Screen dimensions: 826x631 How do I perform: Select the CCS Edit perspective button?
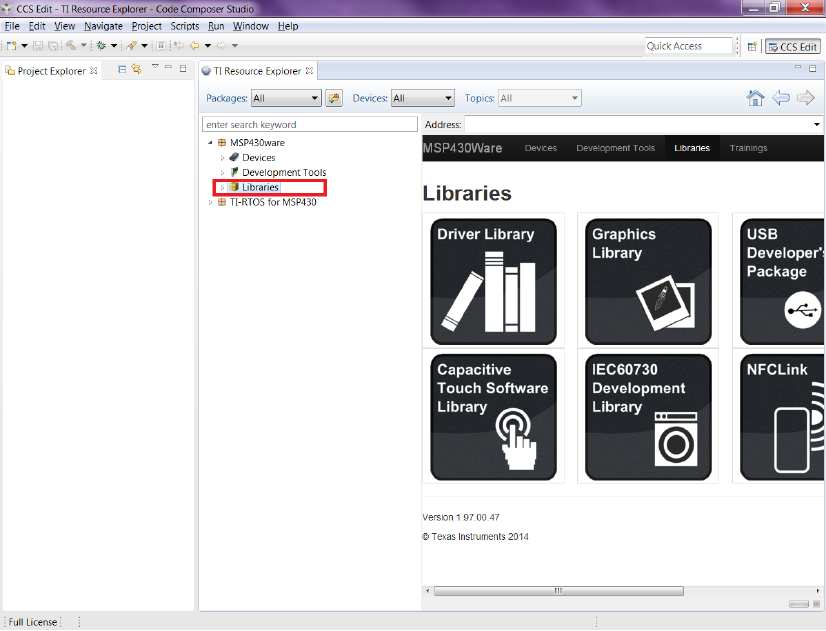793,47
